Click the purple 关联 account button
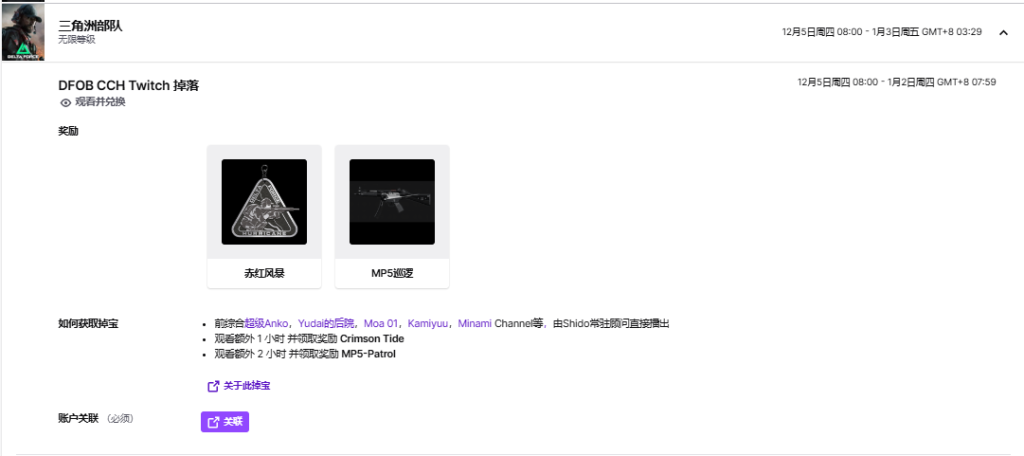The height and width of the screenshot is (456, 1024). coord(225,422)
